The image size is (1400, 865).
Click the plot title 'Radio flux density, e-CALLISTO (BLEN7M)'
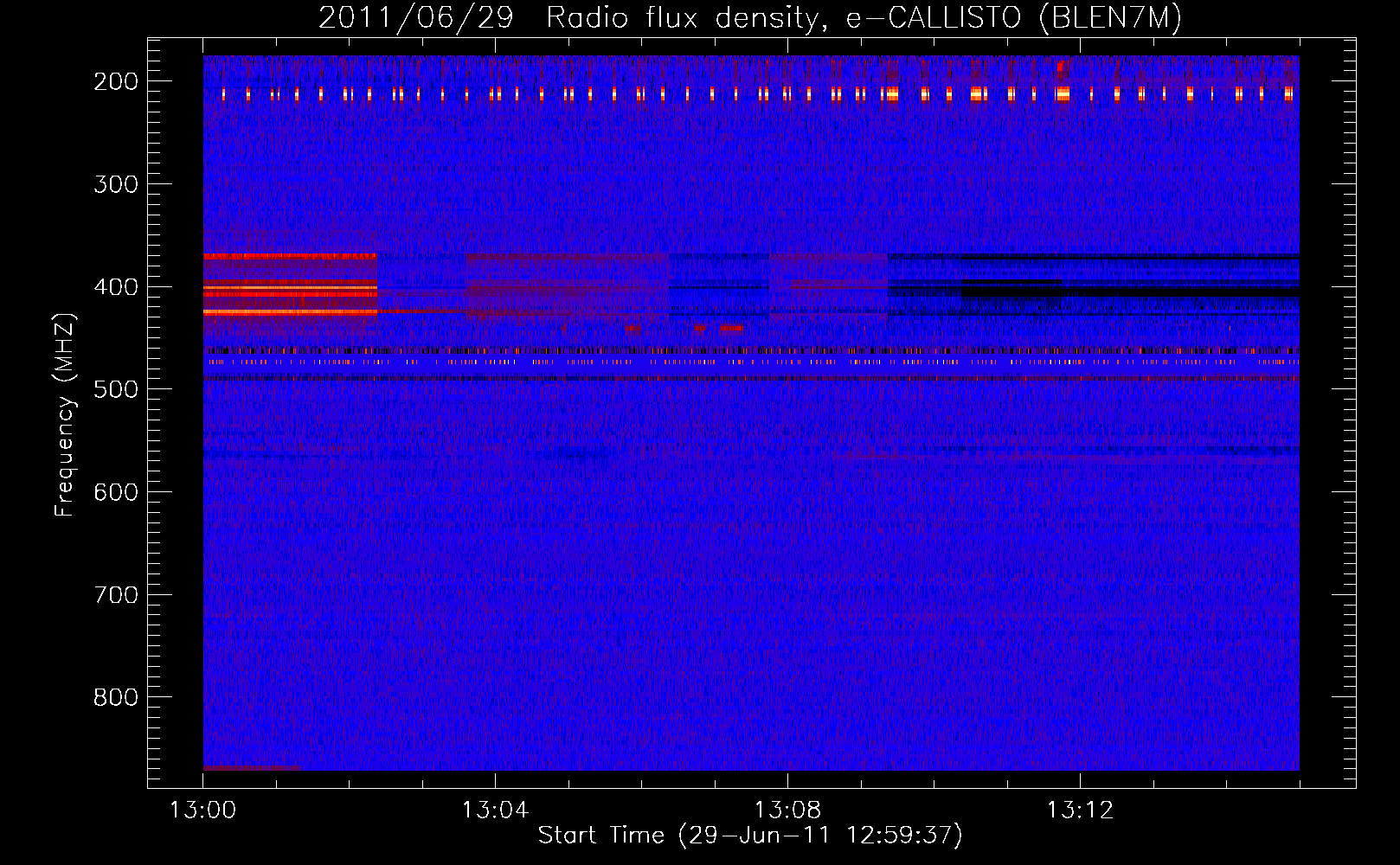point(864,18)
